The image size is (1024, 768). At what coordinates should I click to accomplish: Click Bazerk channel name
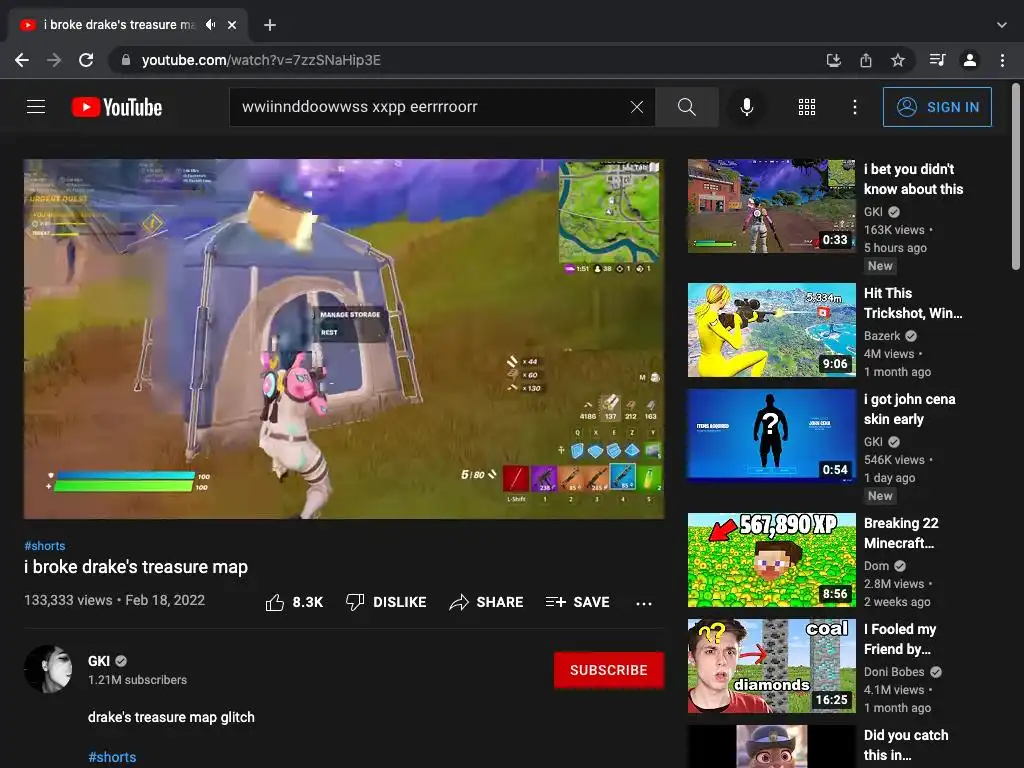(882, 336)
